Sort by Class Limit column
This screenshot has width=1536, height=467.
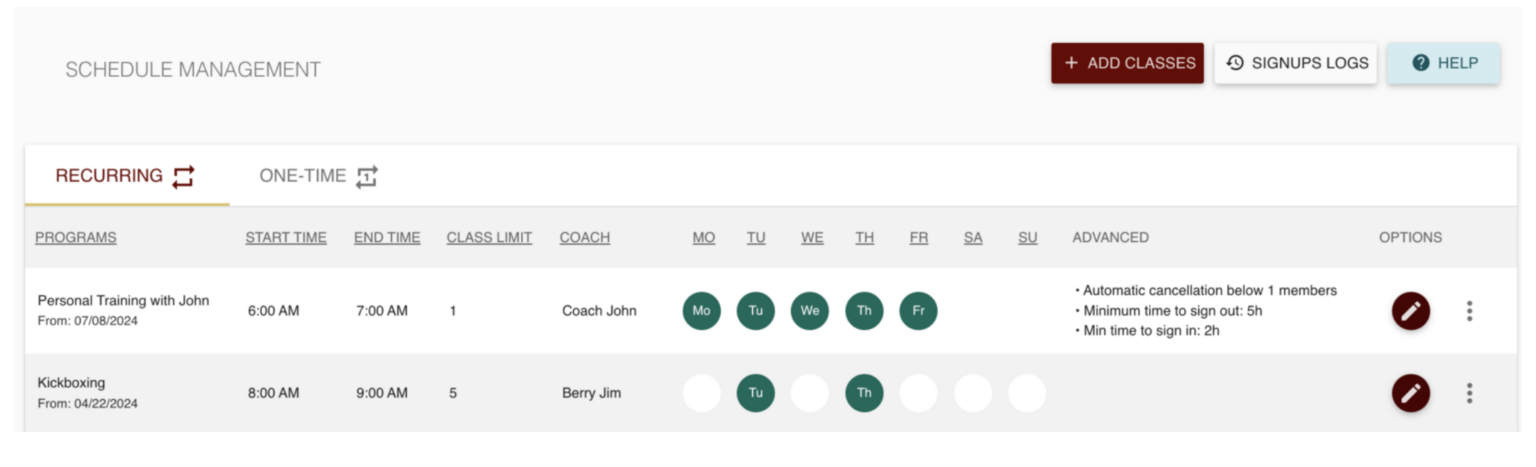tap(489, 238)
